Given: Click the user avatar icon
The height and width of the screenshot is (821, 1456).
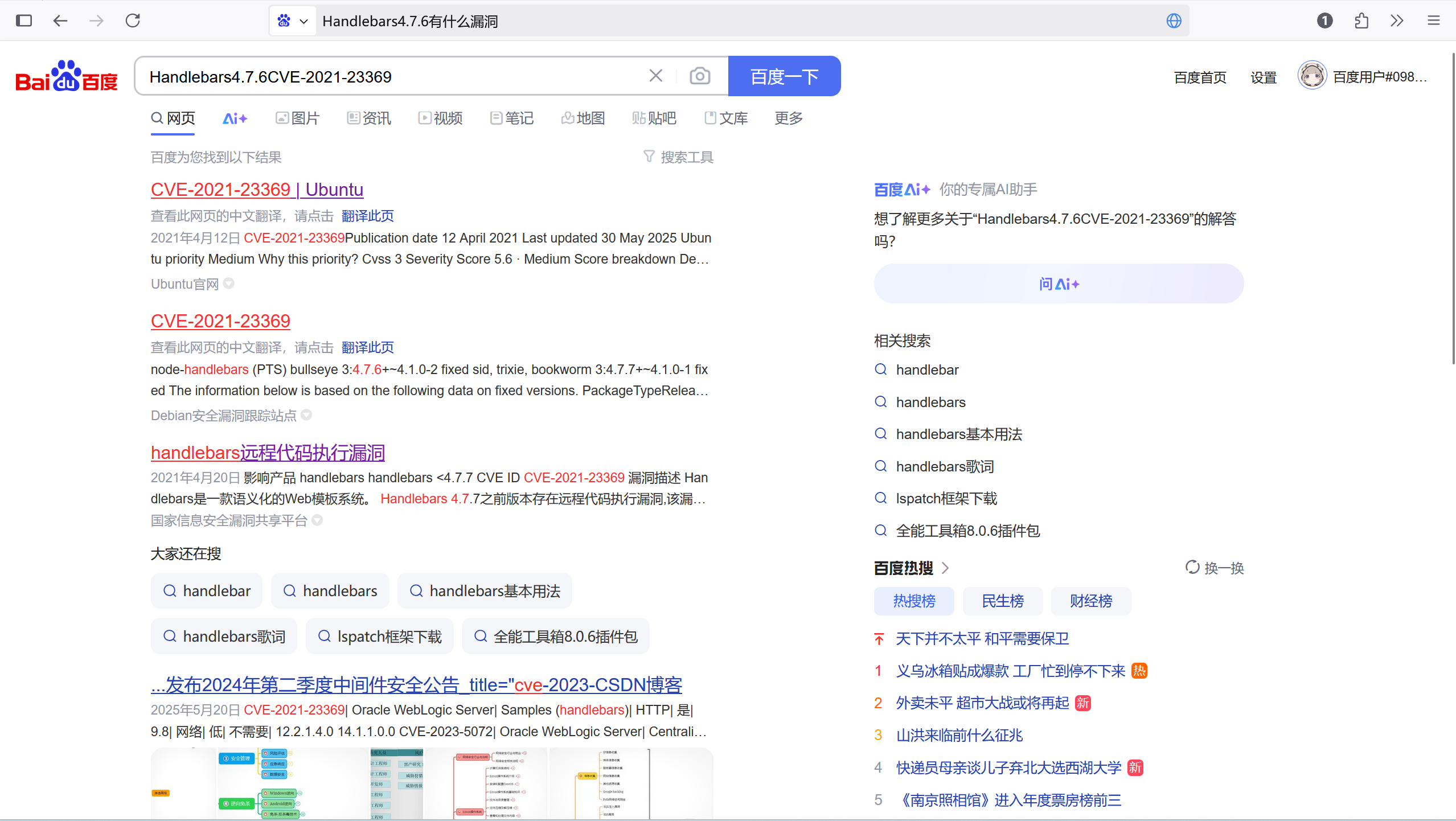Looking at the screenshot, I should point(1312,75).
